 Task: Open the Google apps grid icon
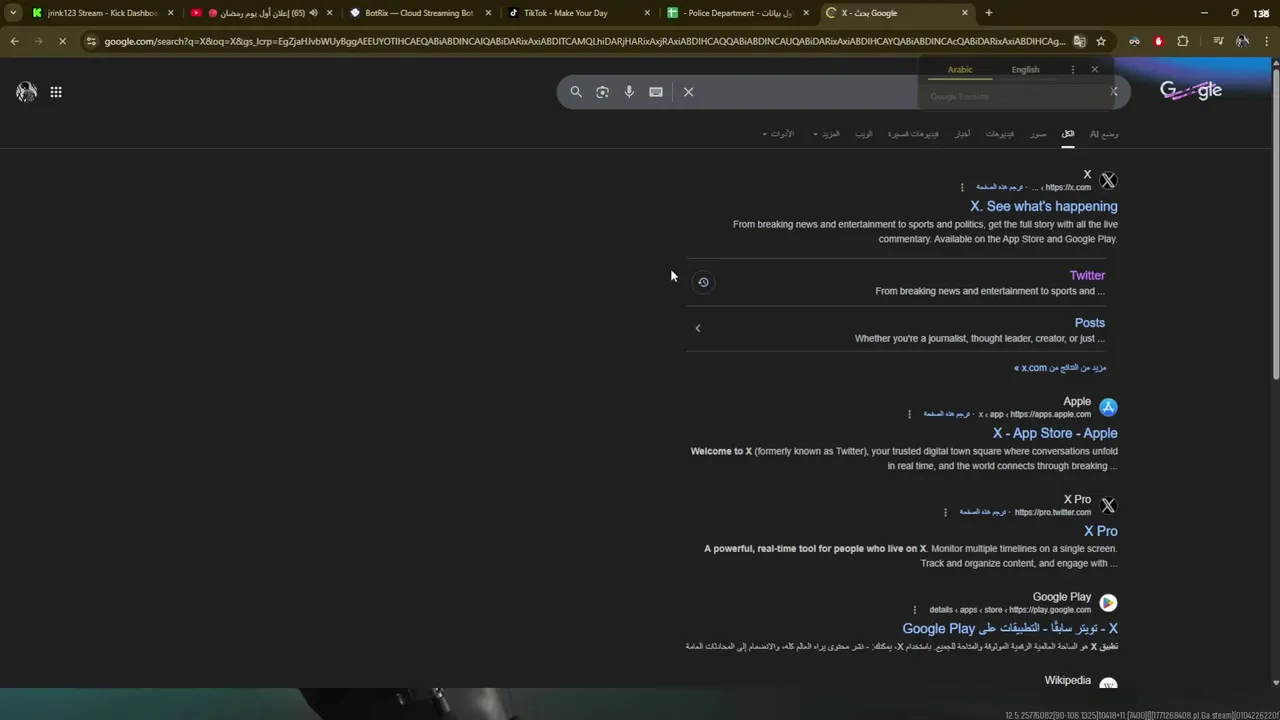point(56,92)
